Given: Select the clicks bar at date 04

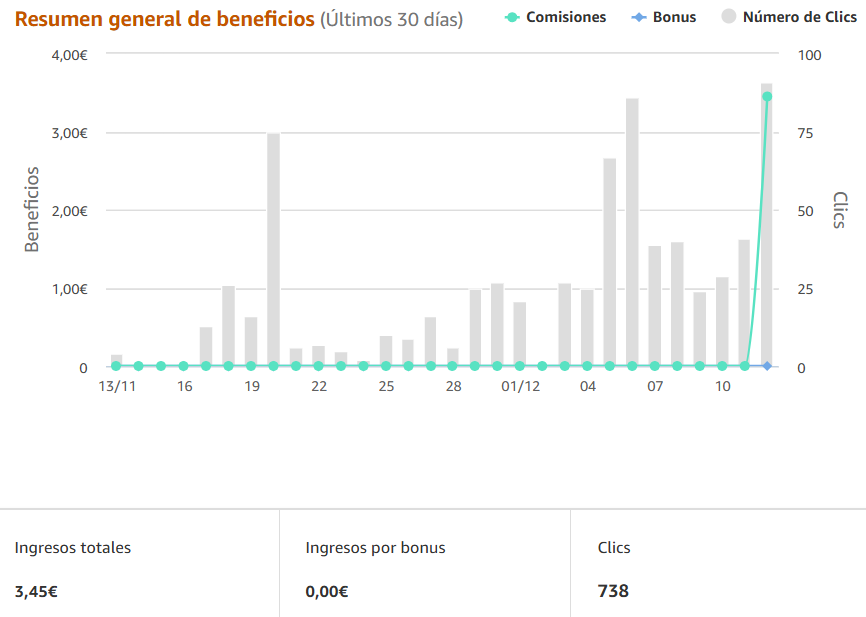Looking at the screenshot, I should coord(587,328).
